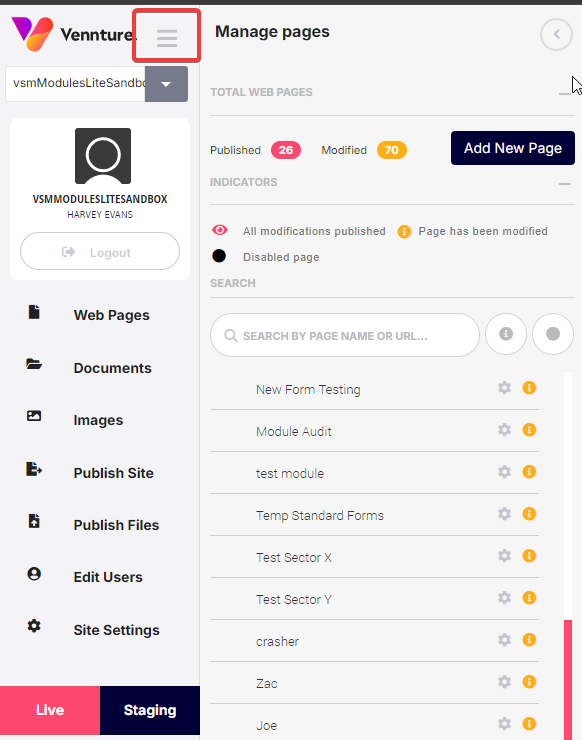Click the orange info icon for Module Audit
582x740 pixels.
(529, 430)
